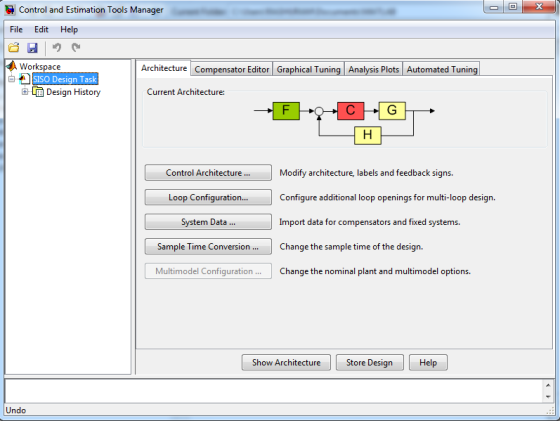Screen dimensions: 560x421
Task: Click 'Modify architecture, labels and feedback signs.' text
Action: [x=366, y=173]
